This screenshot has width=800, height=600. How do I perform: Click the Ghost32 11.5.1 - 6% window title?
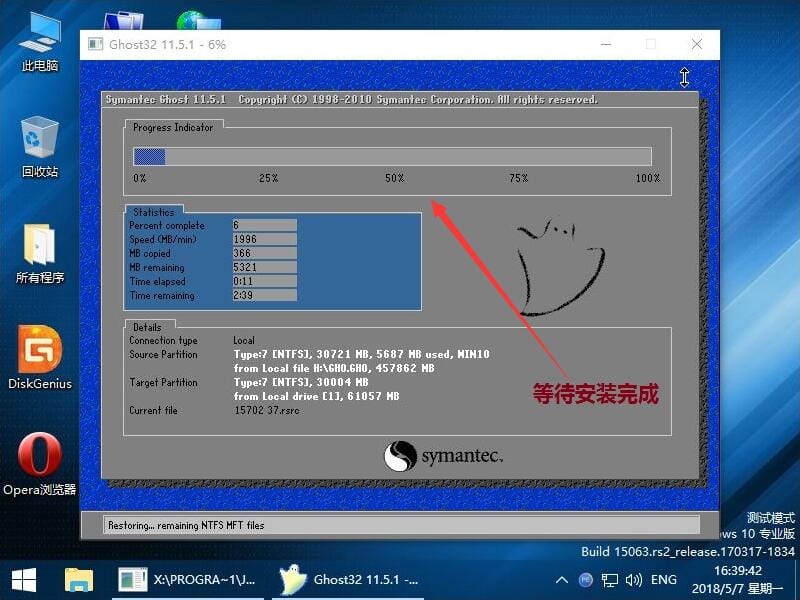point(167,44)
